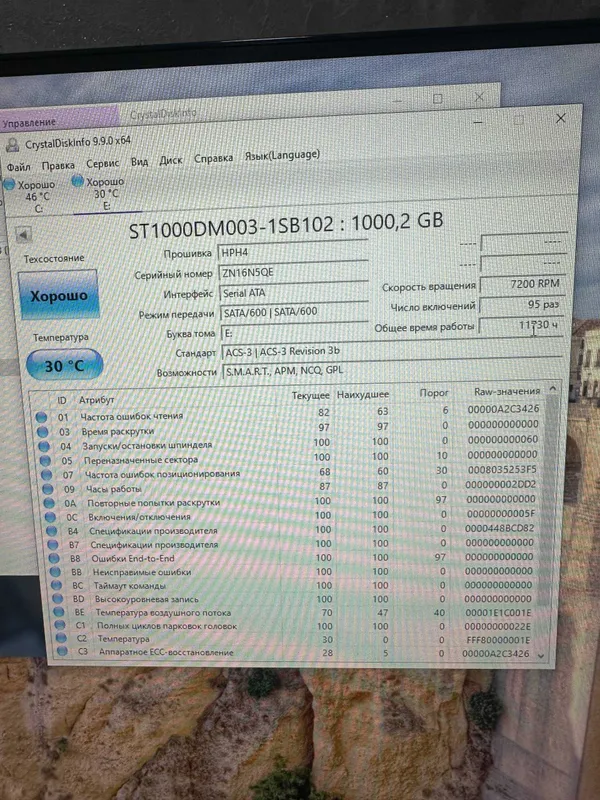Click the Прошивка field HPH4
The height and width of the screenshot is (800, 600).
293,252
